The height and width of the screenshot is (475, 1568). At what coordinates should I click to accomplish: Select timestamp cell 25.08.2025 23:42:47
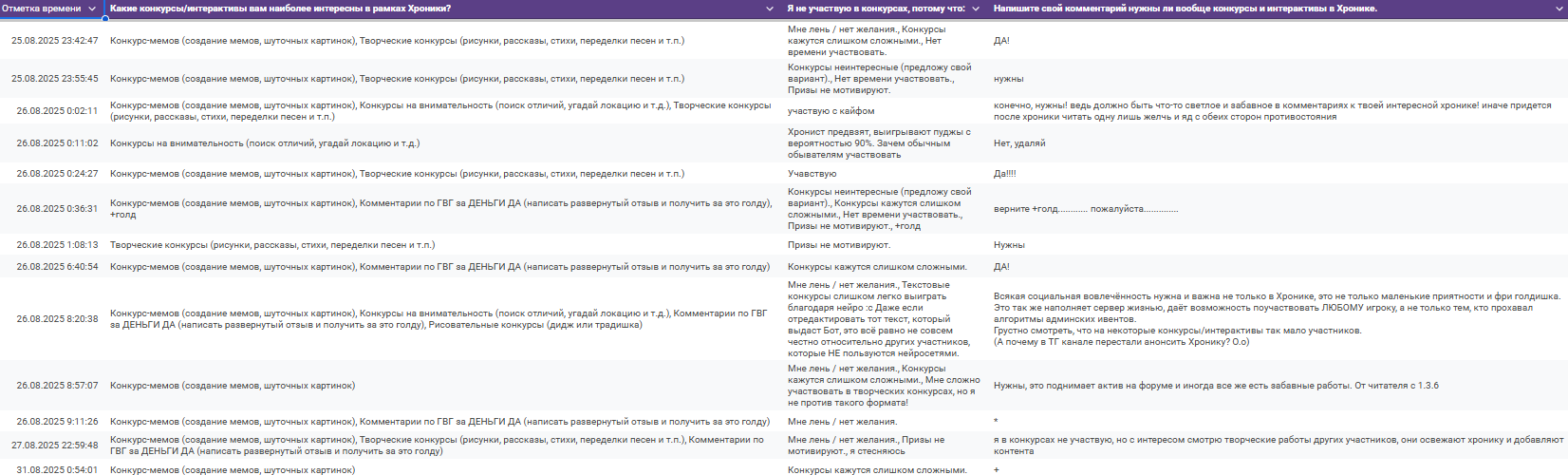pyautogui.click(x=54, y=41)
